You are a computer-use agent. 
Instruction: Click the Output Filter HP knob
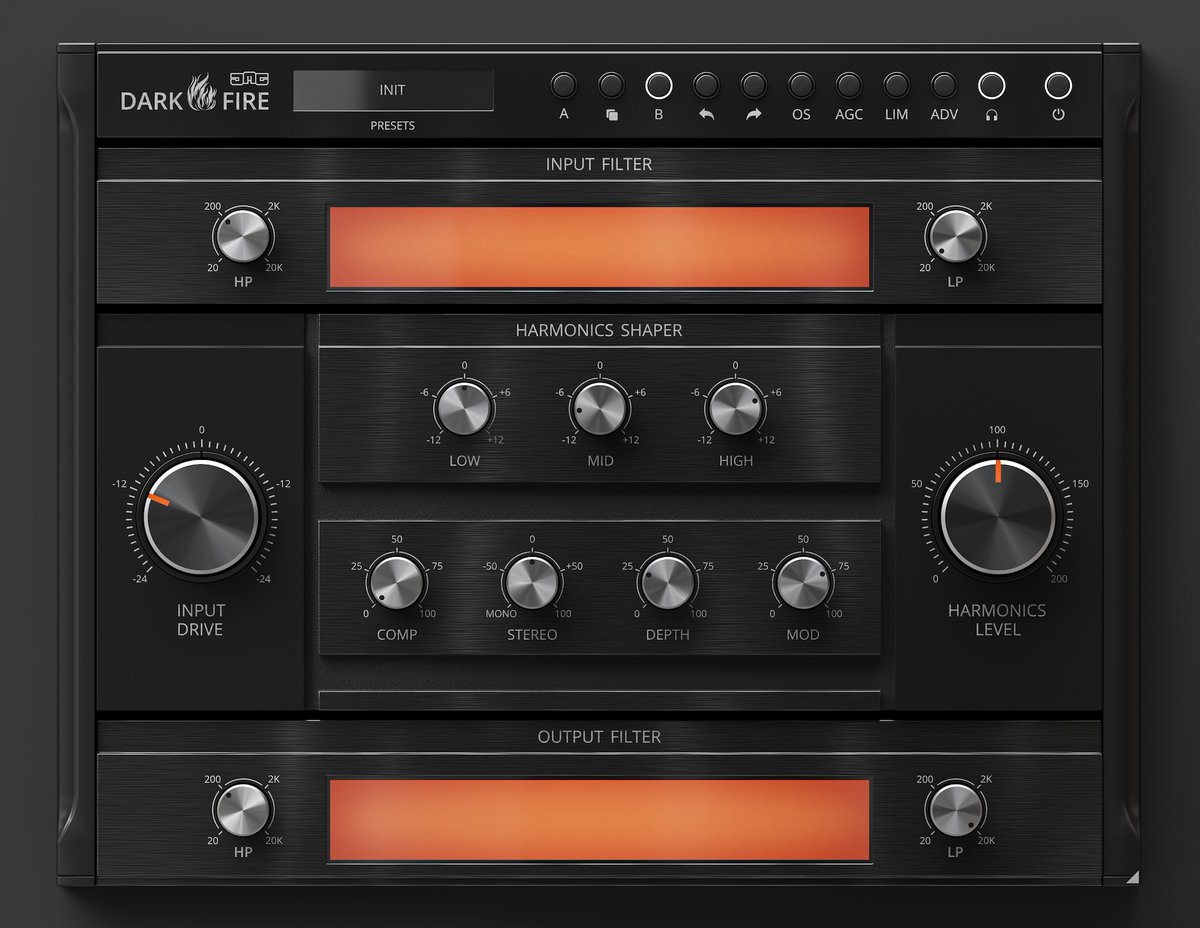[x=242, y=811]
